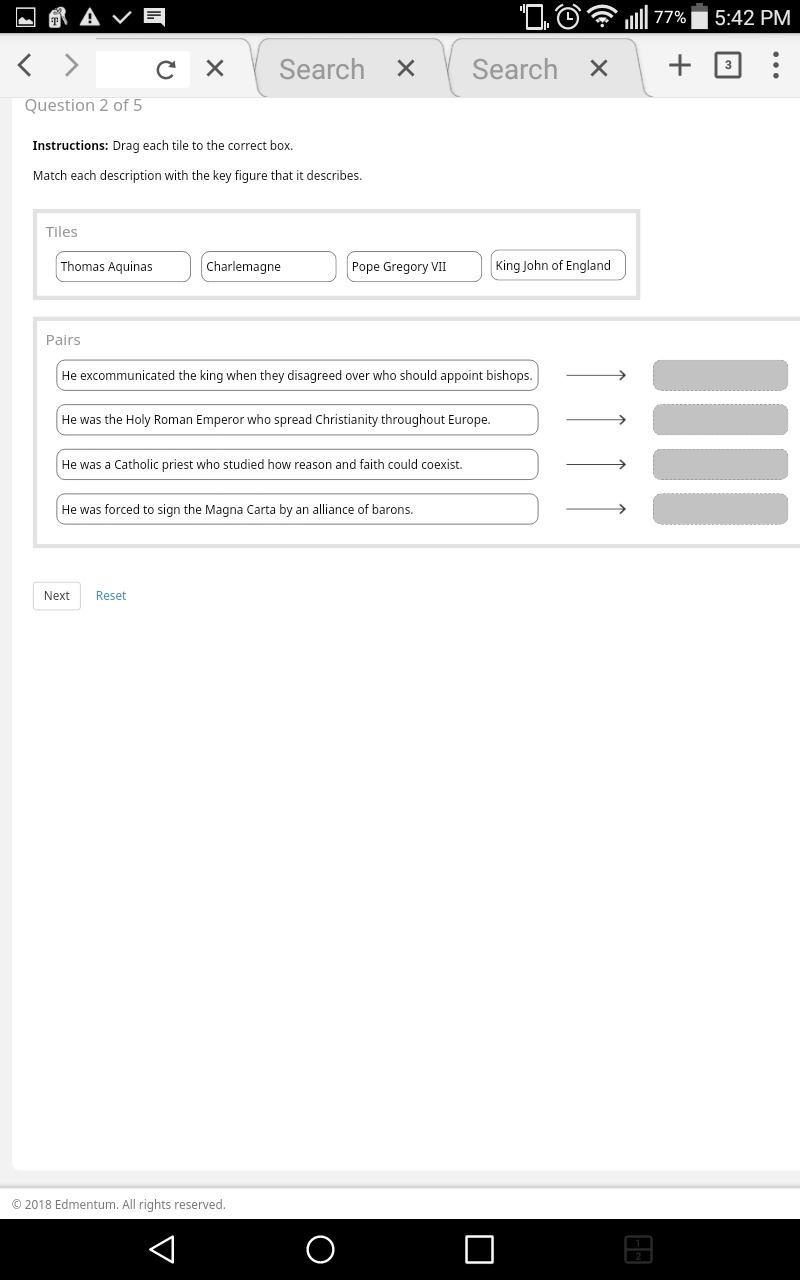
Task: Select the Charlemagne tile
Action: tap(268, 267)
